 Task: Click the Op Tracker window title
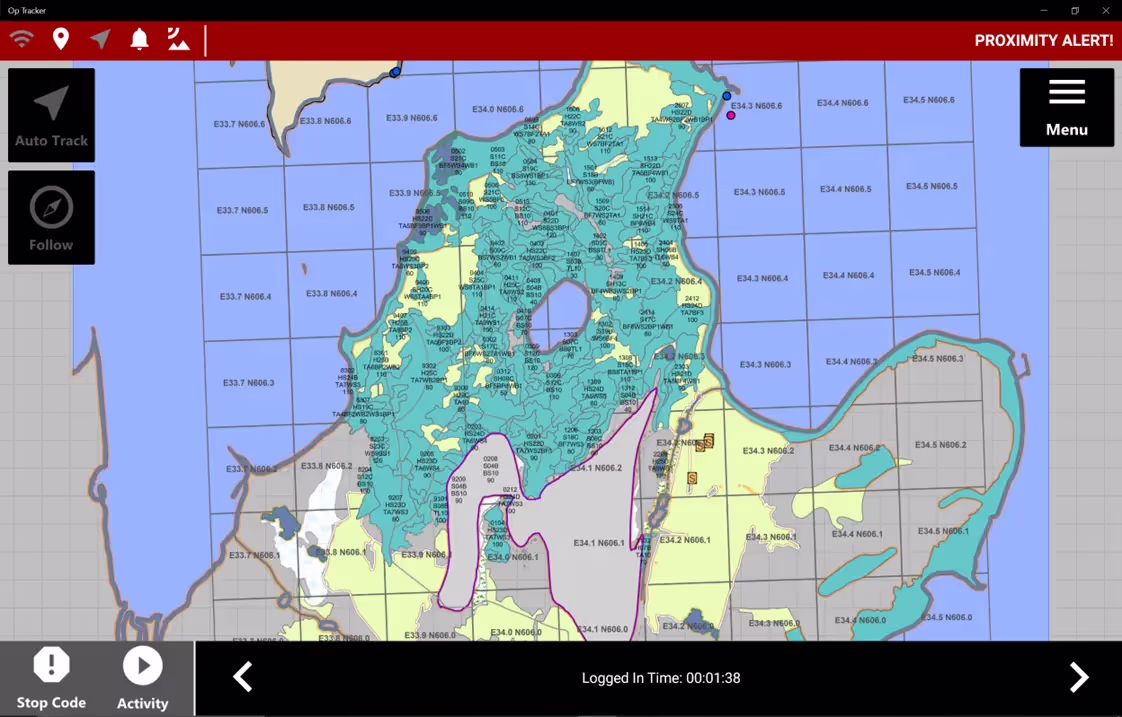26,11
